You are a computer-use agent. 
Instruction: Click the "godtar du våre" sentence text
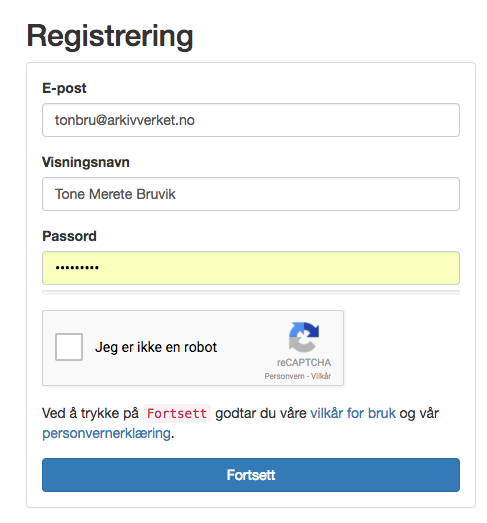click(261, 413)
